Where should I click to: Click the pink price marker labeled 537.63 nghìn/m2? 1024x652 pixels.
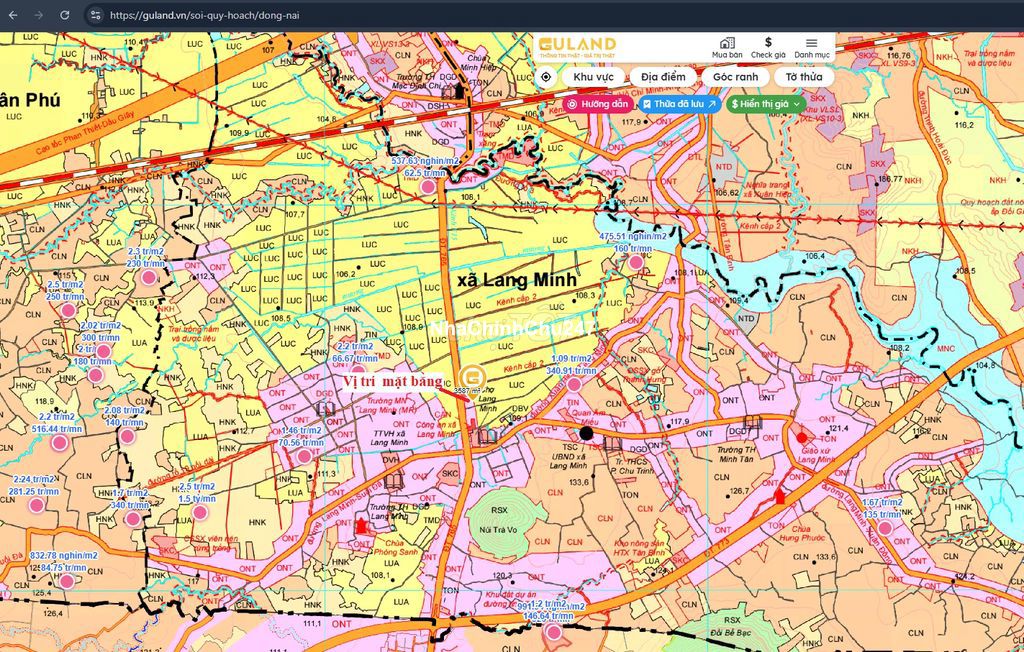coord(428,186)
